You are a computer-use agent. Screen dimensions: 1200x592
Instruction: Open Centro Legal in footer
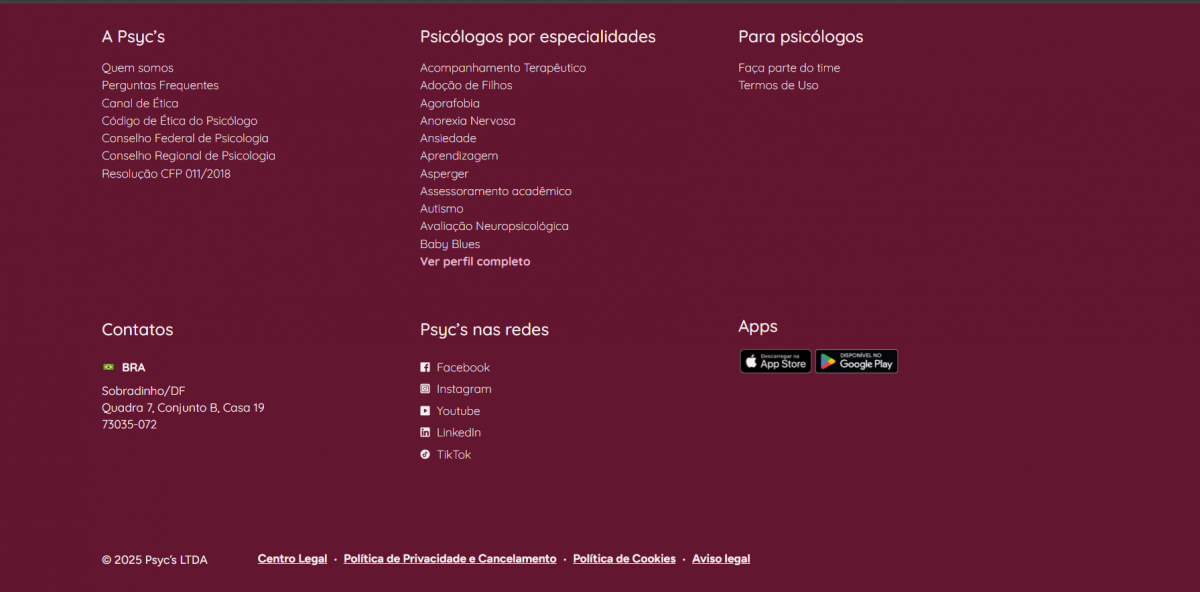coord(292,559)
